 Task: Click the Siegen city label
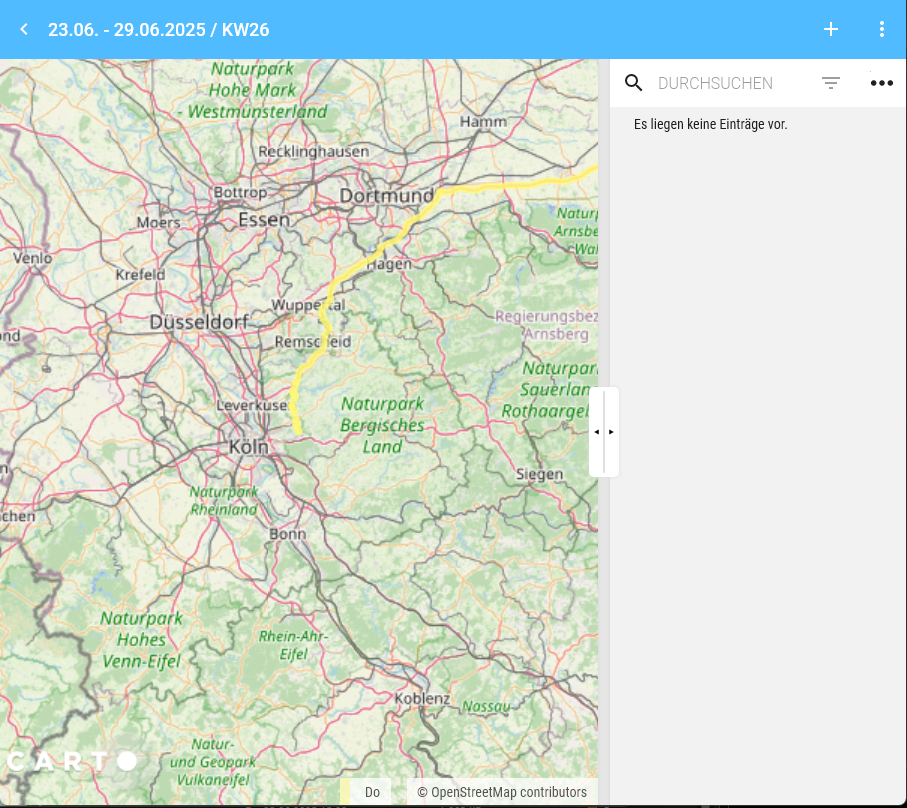pos(539,474)
